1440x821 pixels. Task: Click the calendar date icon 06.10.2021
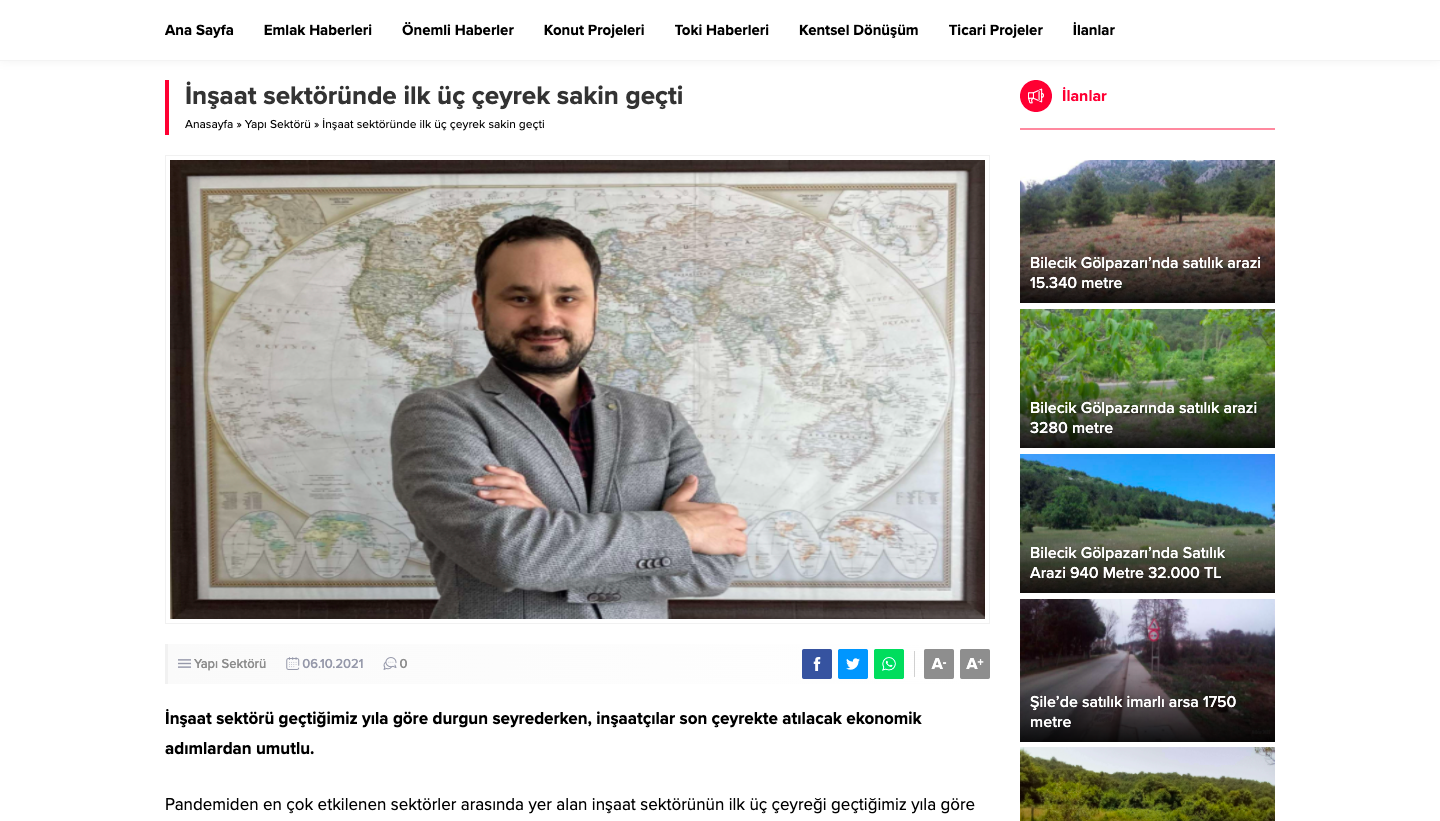coord(293,664)
